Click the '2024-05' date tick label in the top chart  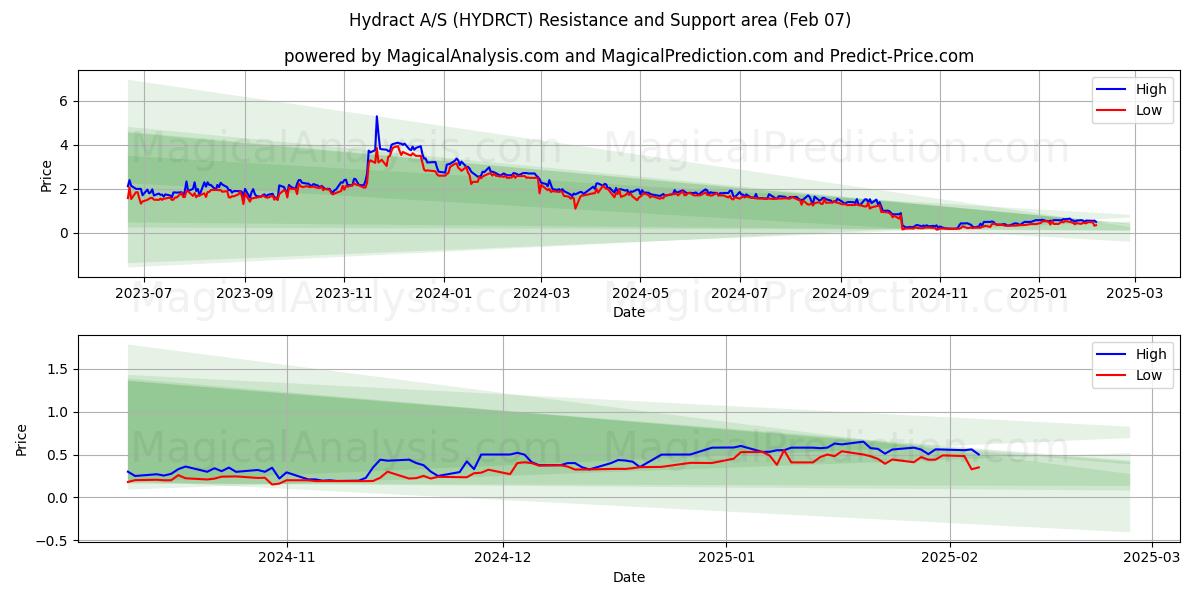(x=640, y=295)
